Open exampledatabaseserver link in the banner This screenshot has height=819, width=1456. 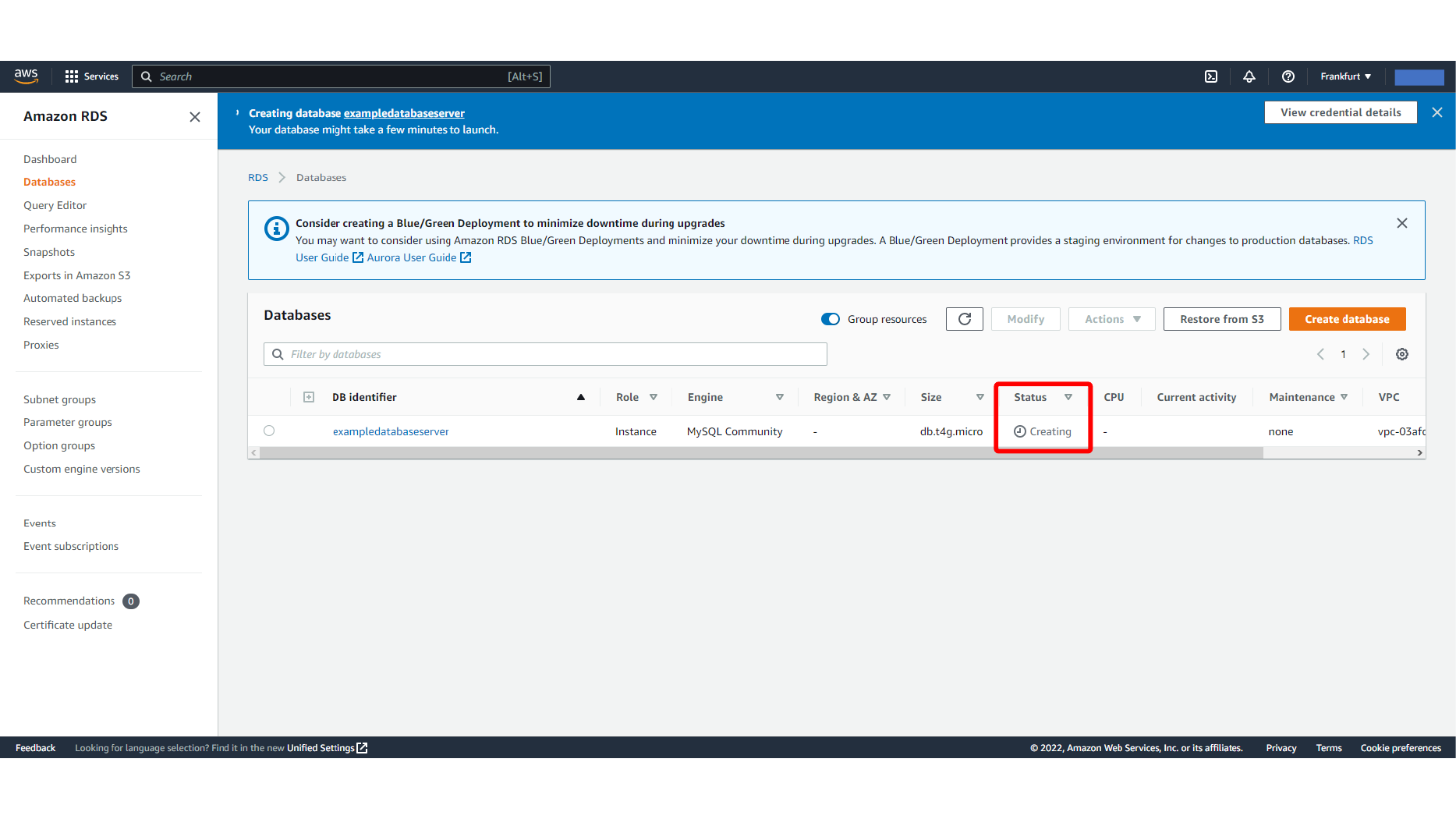[x=404, y=113]
